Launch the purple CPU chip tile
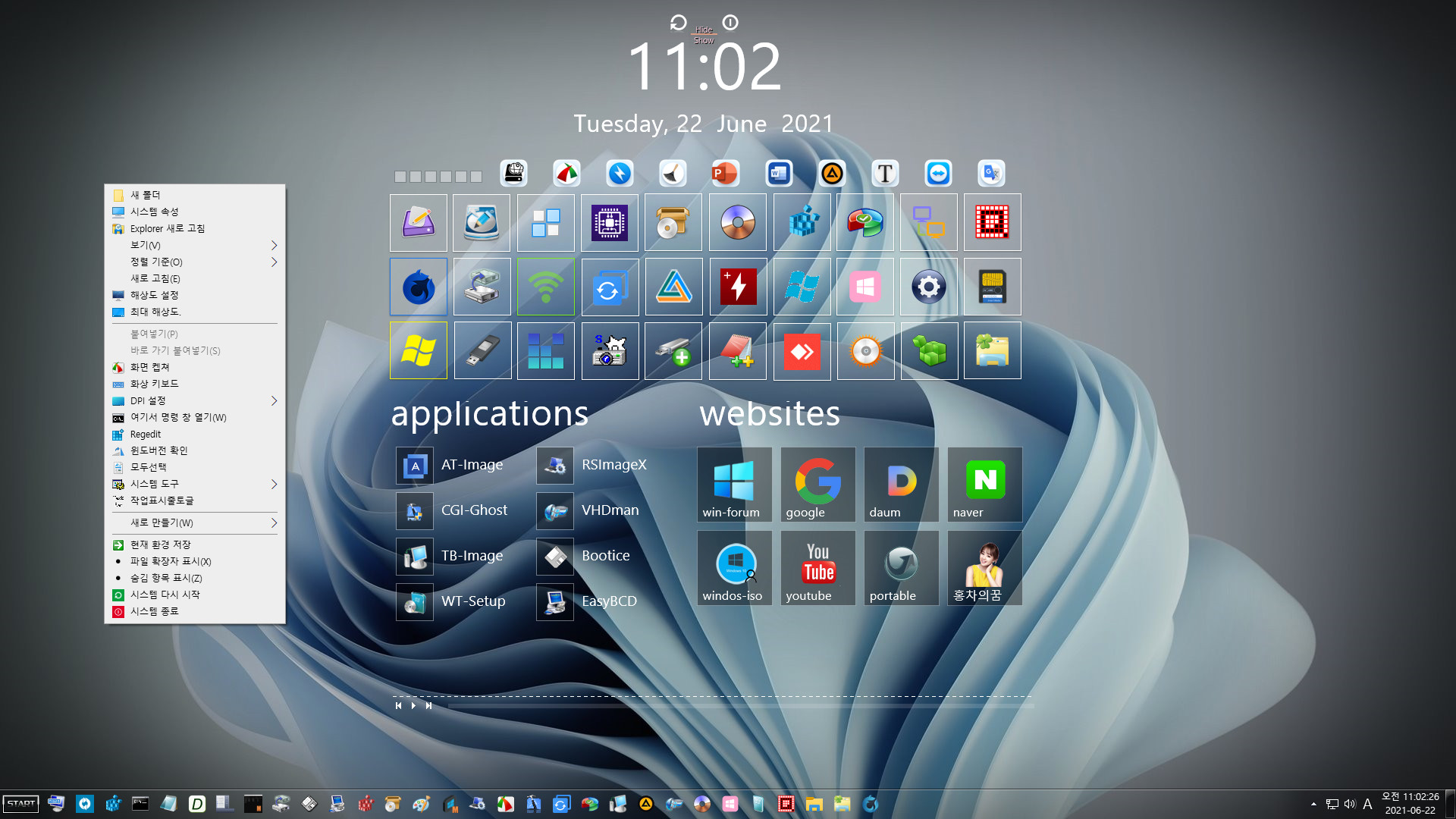 [610, 223]
